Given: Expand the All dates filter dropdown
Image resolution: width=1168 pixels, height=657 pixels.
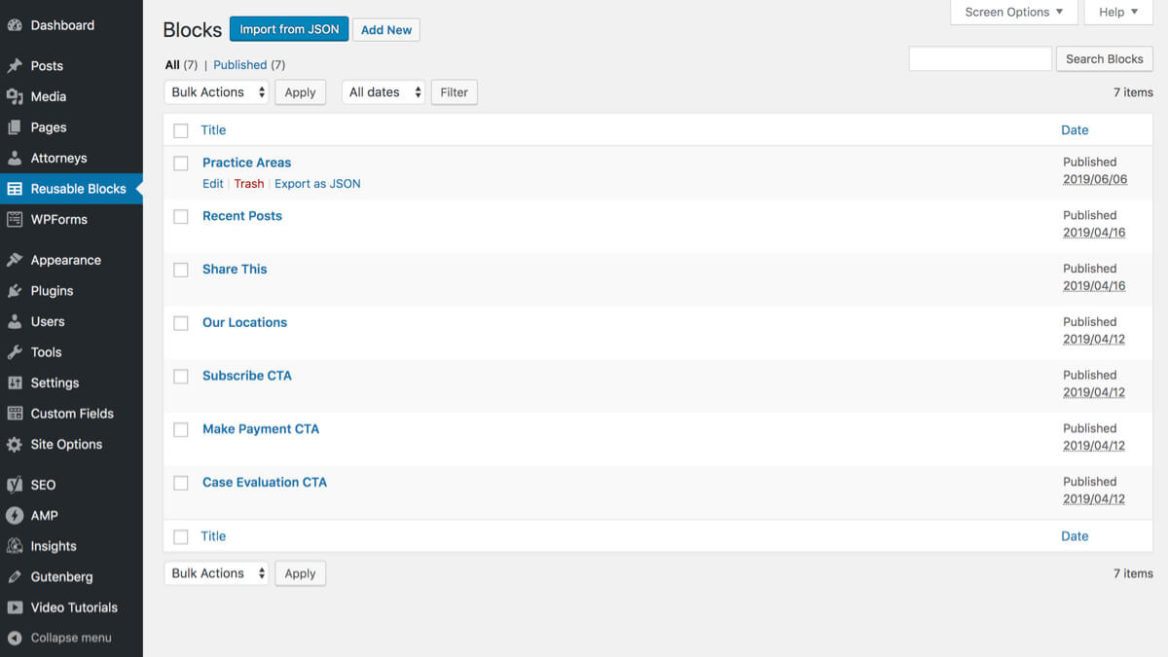Looking at the screenshot, I should (x=383, y=91).
